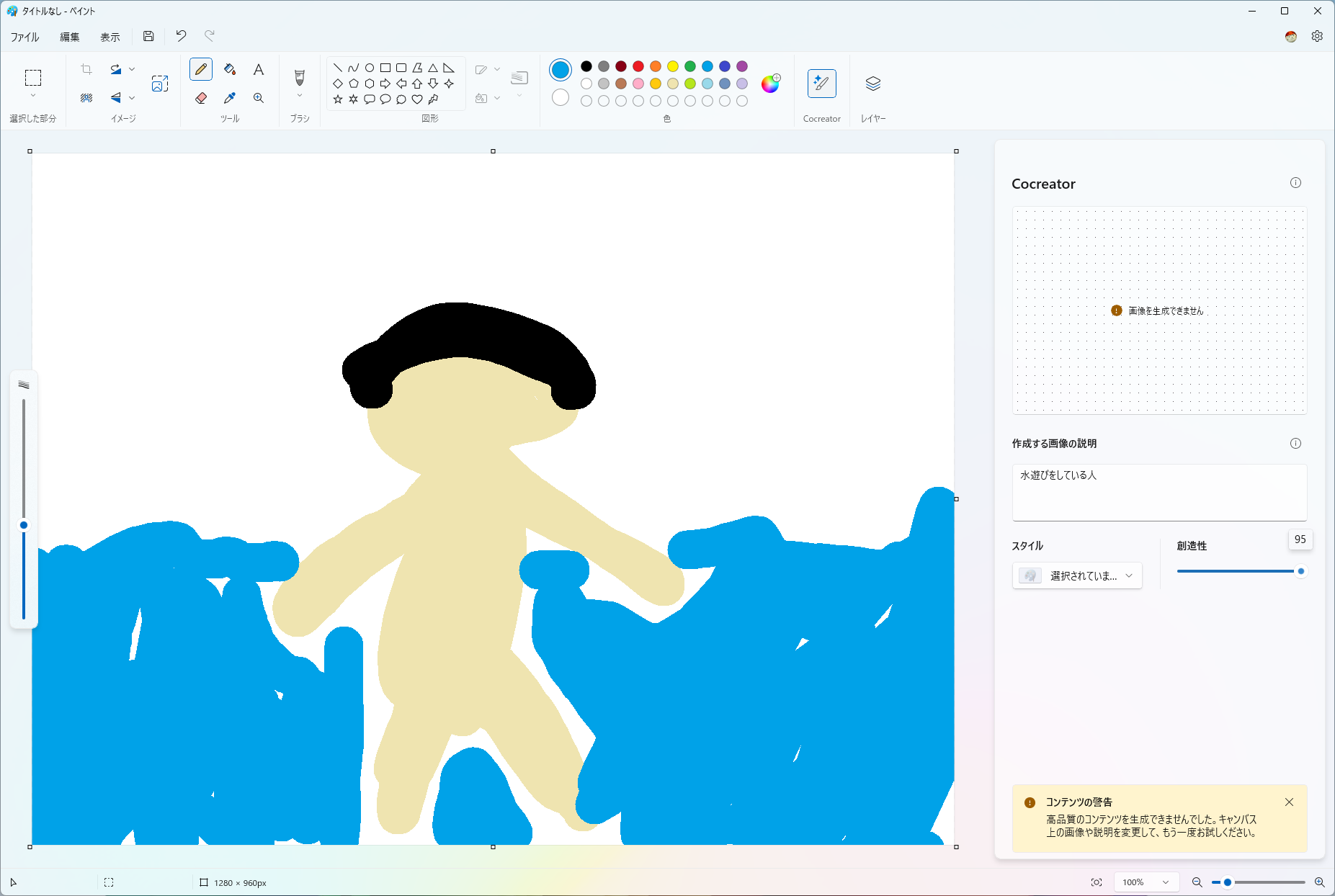The height and width of the screenshot is (896, 1335).
Task: Select the Color picker tool
Action: 230,98
